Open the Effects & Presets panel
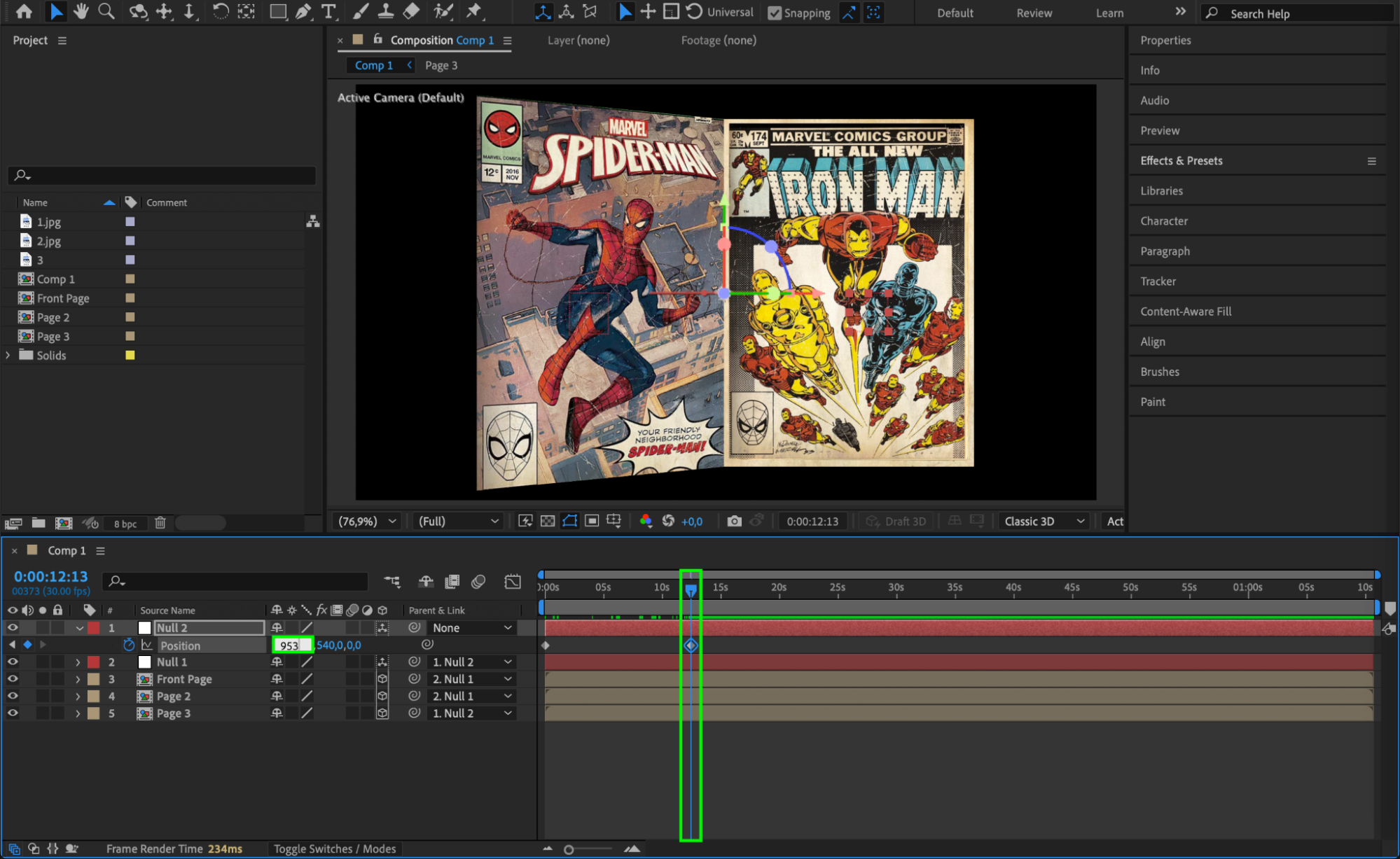Screen dimensions: 1400x859 1181,160
